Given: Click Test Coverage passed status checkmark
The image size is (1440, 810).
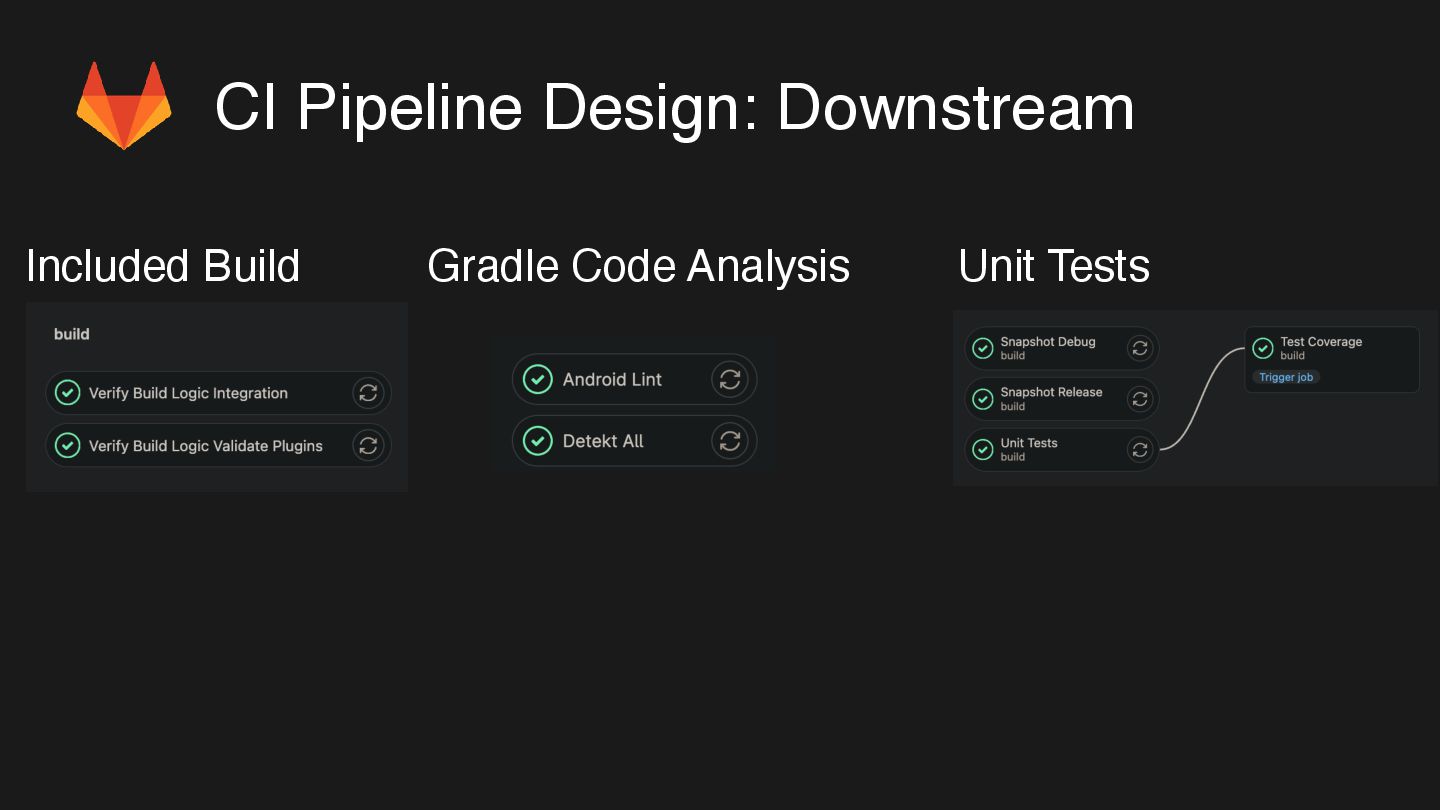Looking at the screenshot, I should tap(1263, 348).
